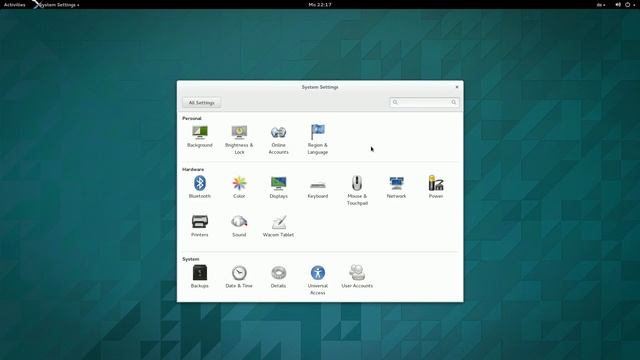The width and height of the screenshot is (640, 360).
Task: Open the clock calendar in top bar
Action: pos(320,4)
